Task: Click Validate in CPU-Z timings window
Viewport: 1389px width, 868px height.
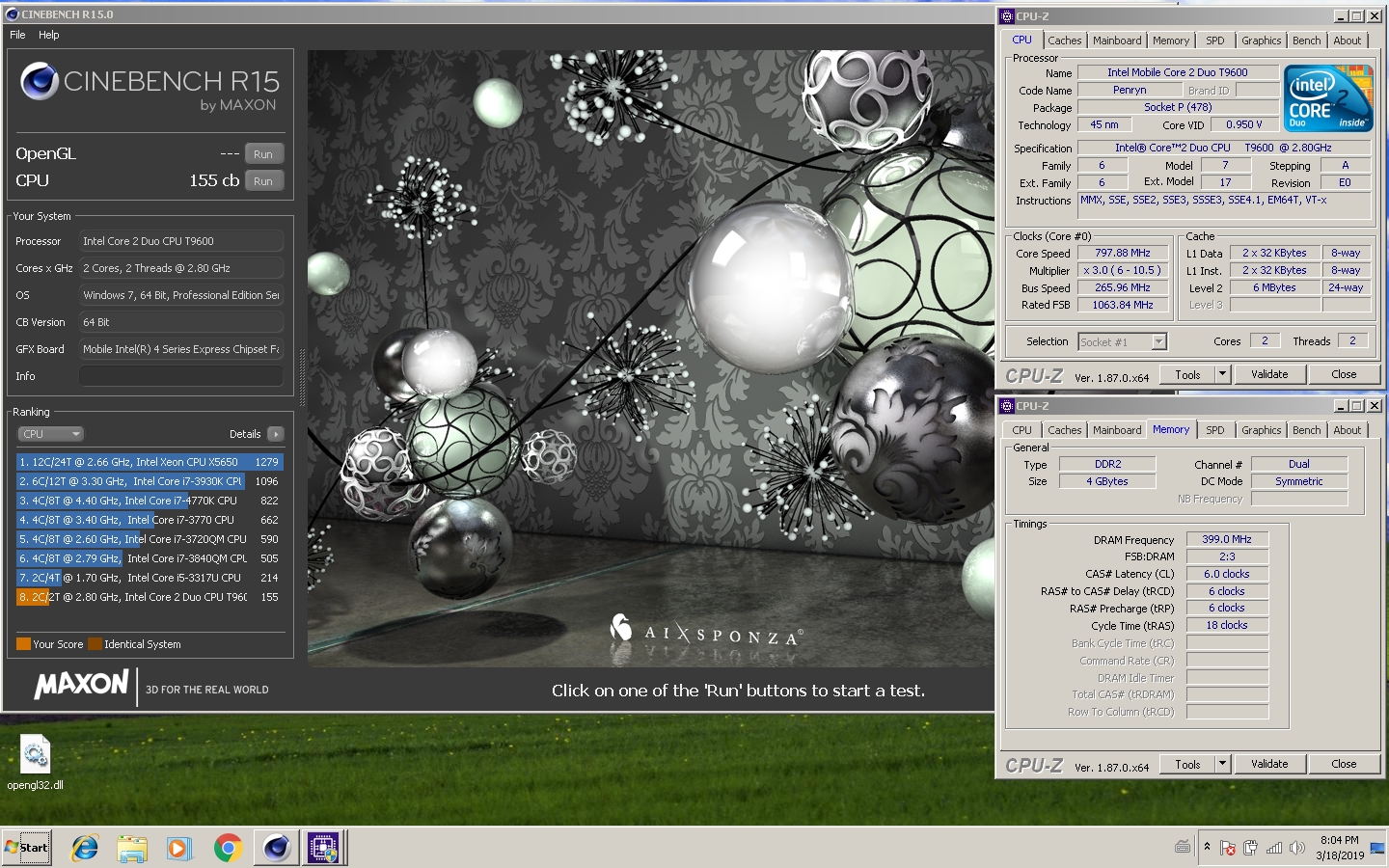Action: pos(1269,764)
